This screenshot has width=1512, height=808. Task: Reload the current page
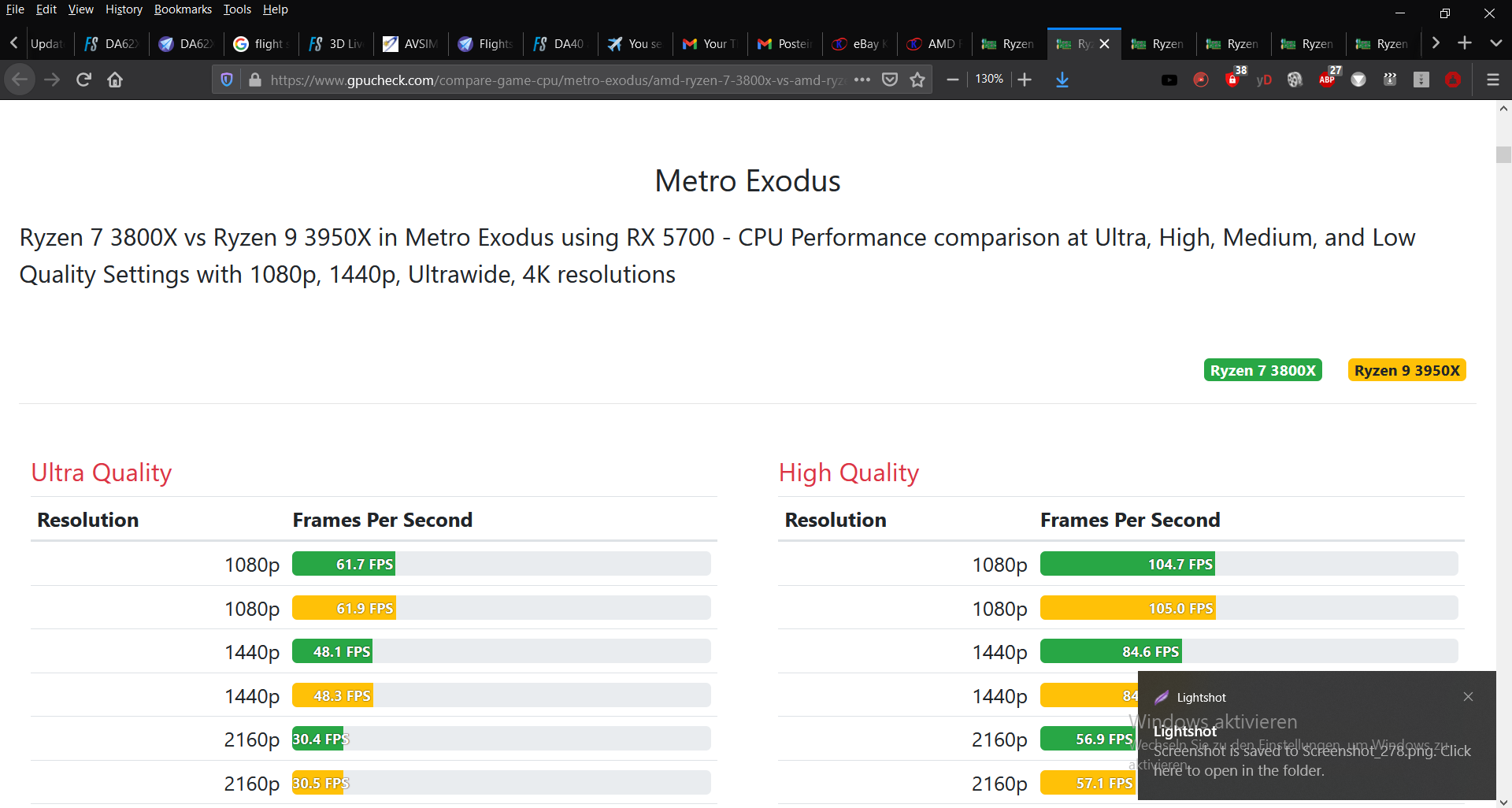click(83, 80)
